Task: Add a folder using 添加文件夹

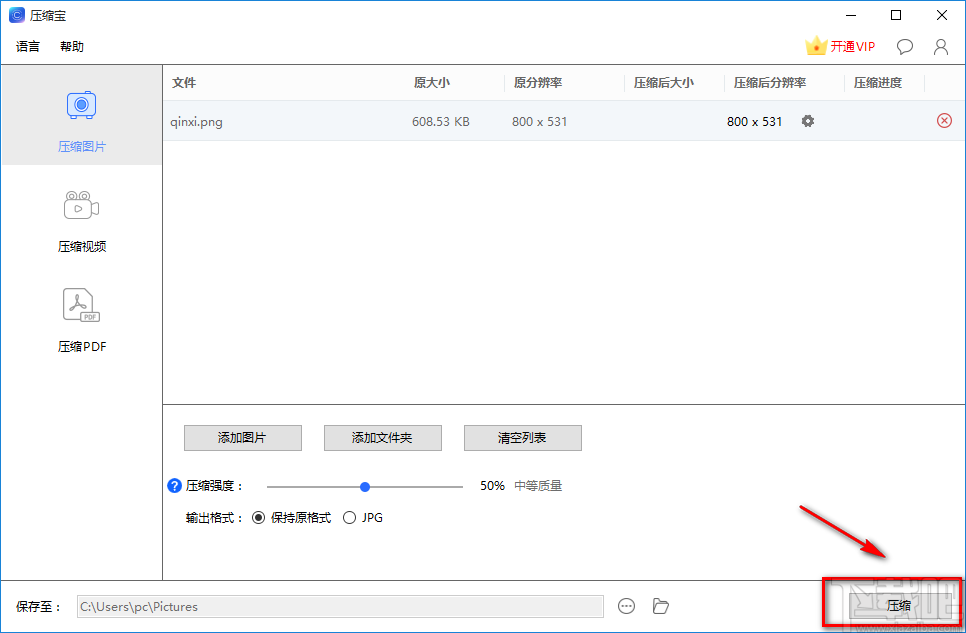Action: coord(382,438)
